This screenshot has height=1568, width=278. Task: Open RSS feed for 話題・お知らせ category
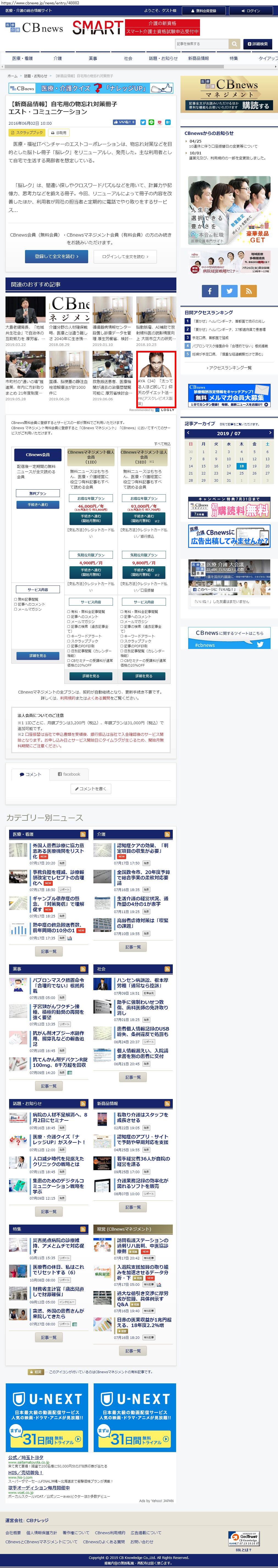coord(83,1104)
